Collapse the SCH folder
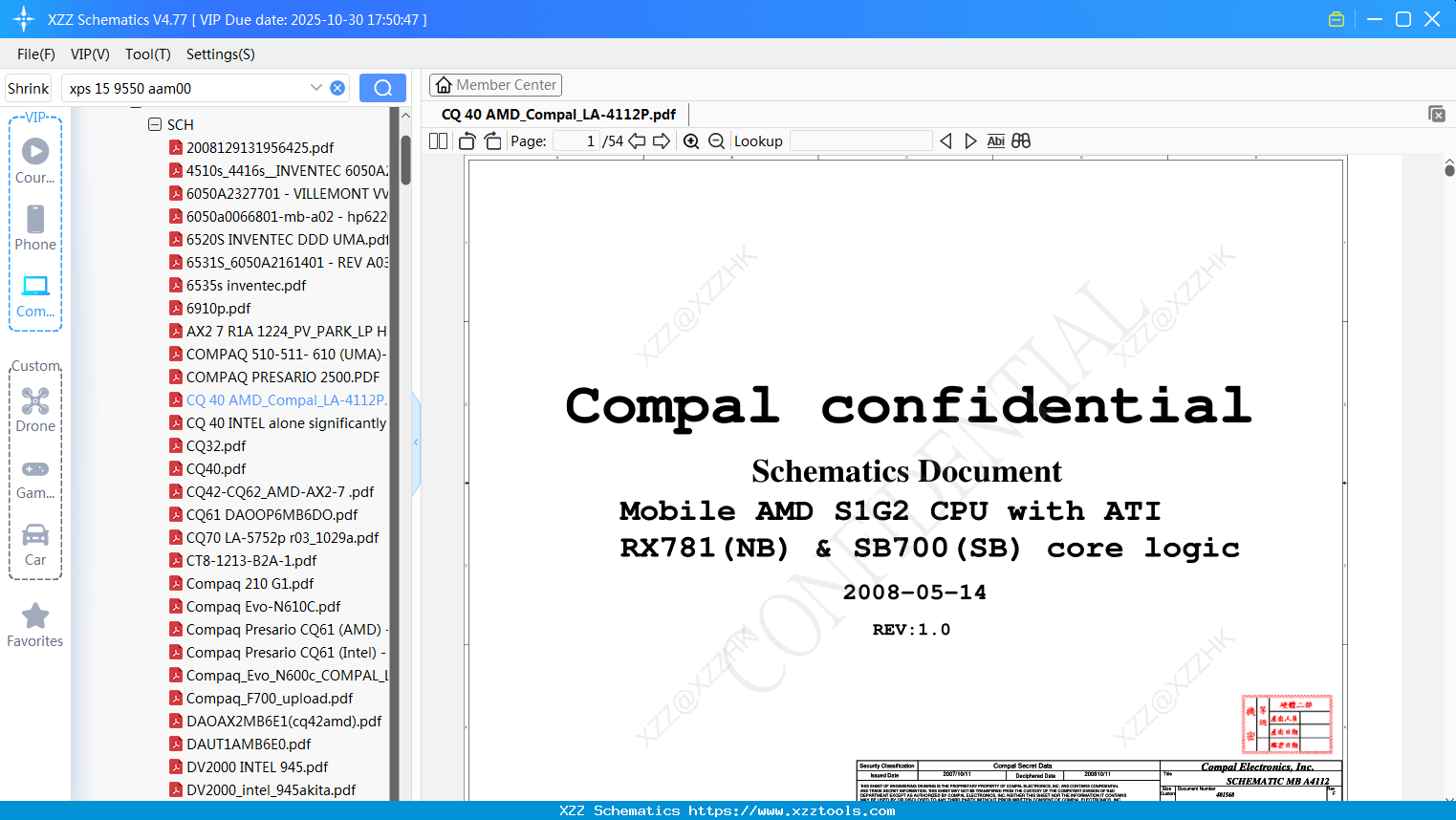Viewport: 1456px width, 820px height. pyautogui.click(x=155, y=124)
